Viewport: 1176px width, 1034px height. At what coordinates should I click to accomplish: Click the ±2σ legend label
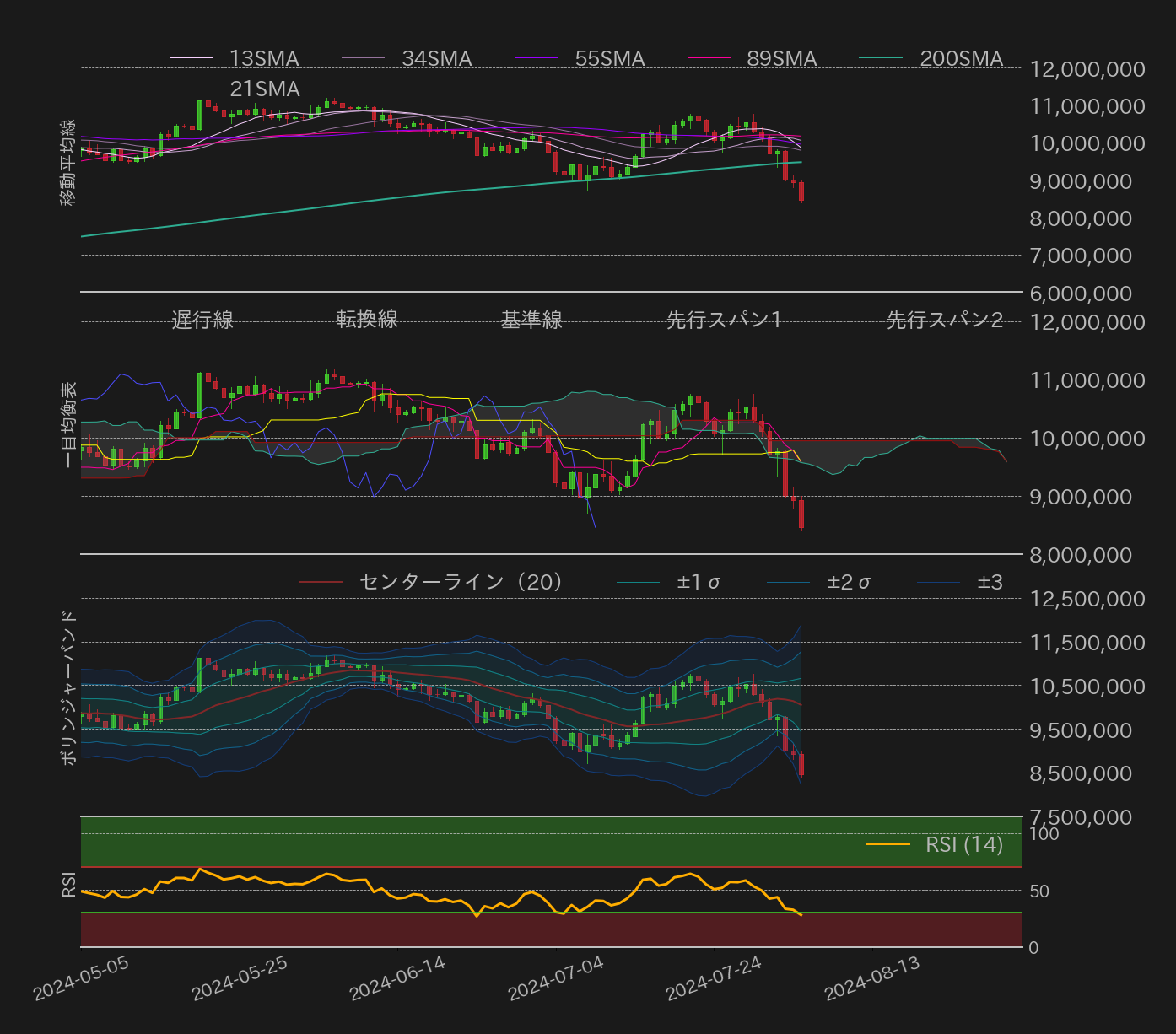pyautogui.click(x=848, y=582)
